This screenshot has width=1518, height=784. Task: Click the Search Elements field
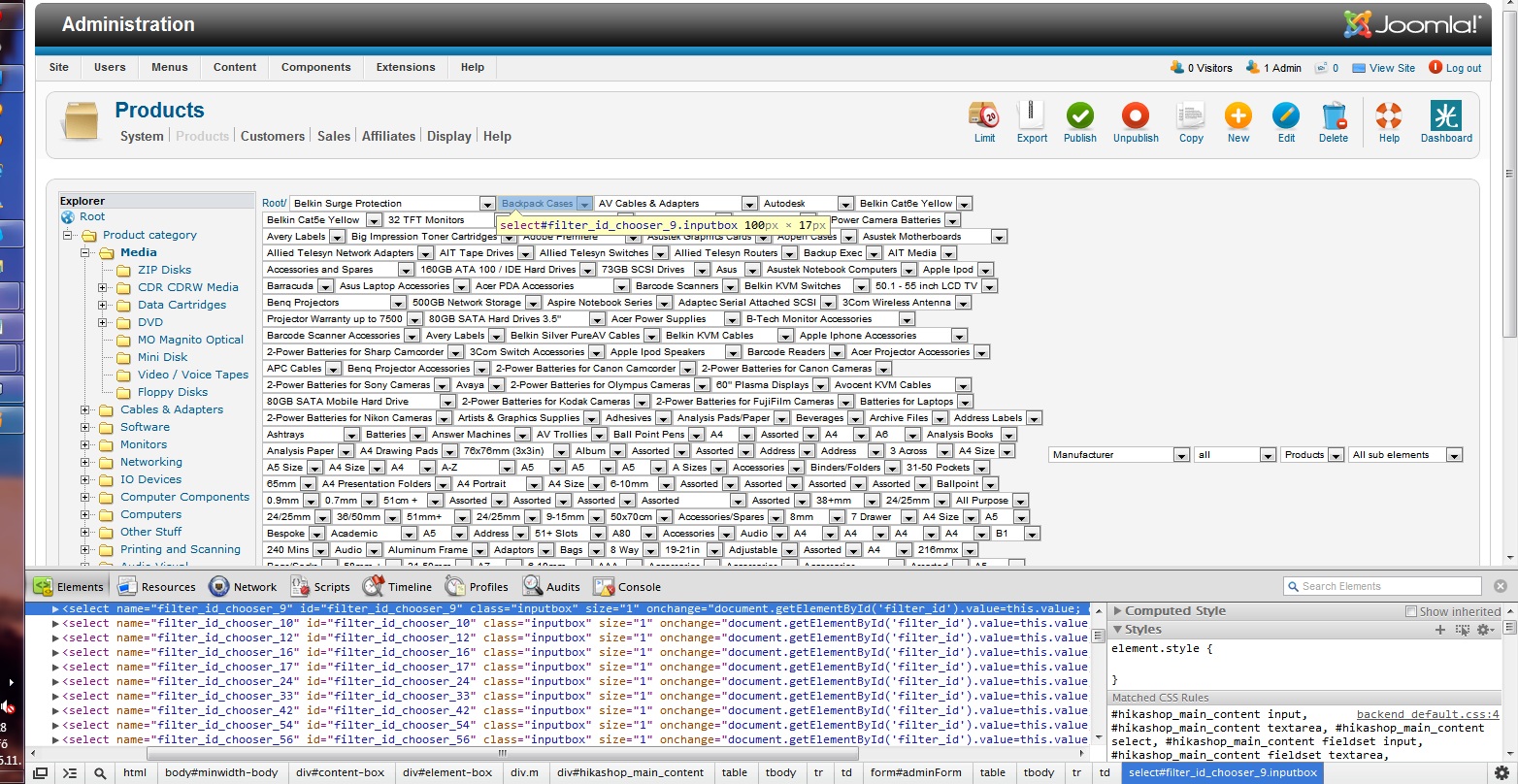tap(1382, 586)
